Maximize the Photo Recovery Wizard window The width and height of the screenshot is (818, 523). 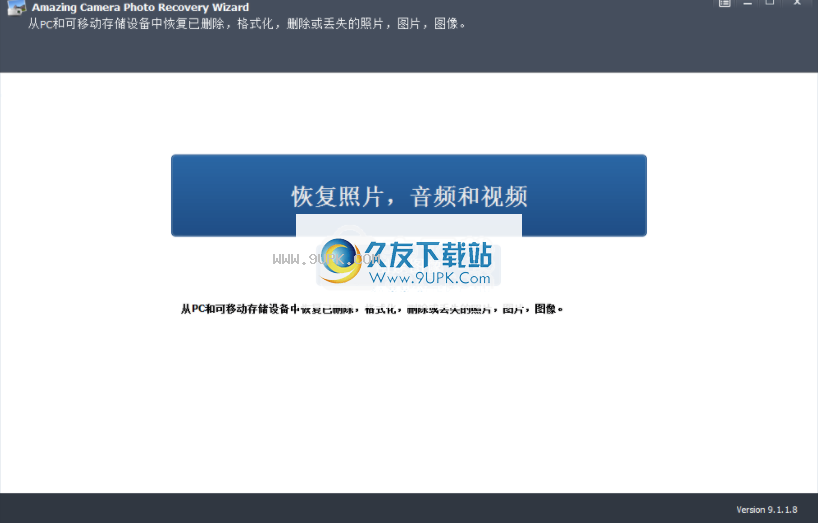[769, 3]
